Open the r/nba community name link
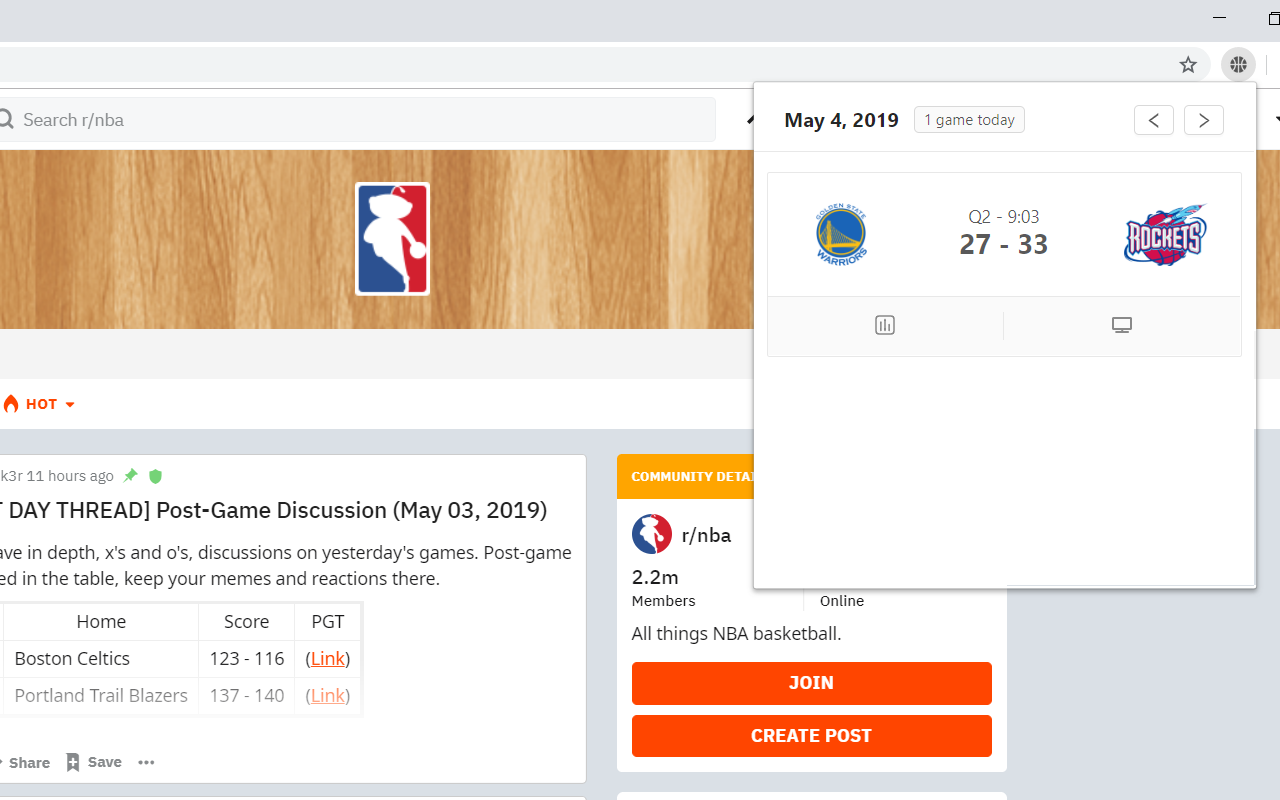The width and height of the screenshot is (1280, 800). 706,535
